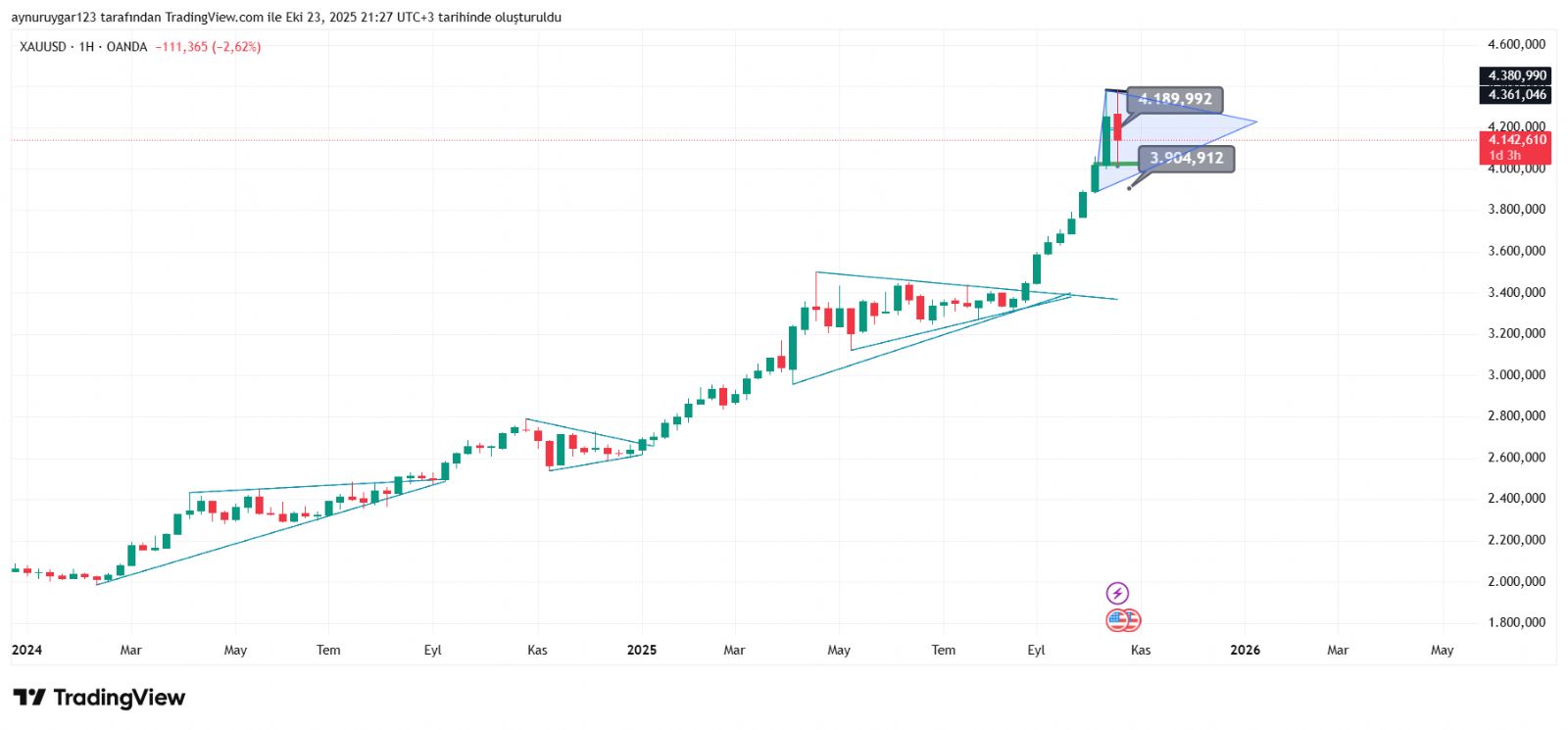Click the 4.189,992 price callout label

tap(1175, 99)
